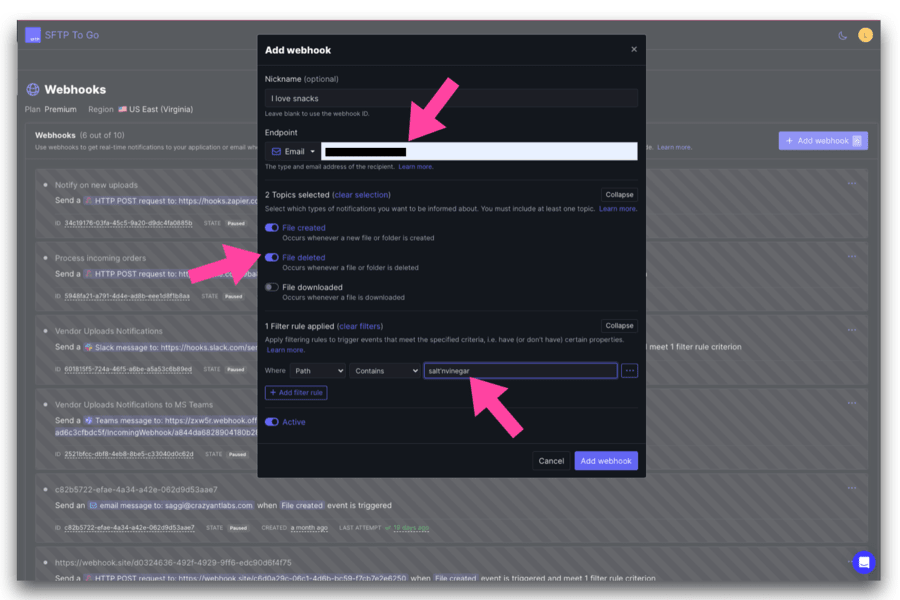900x600 pixels.
Task: Click the user avatar in the top-right corner
Action: click(x=866, y=34)
